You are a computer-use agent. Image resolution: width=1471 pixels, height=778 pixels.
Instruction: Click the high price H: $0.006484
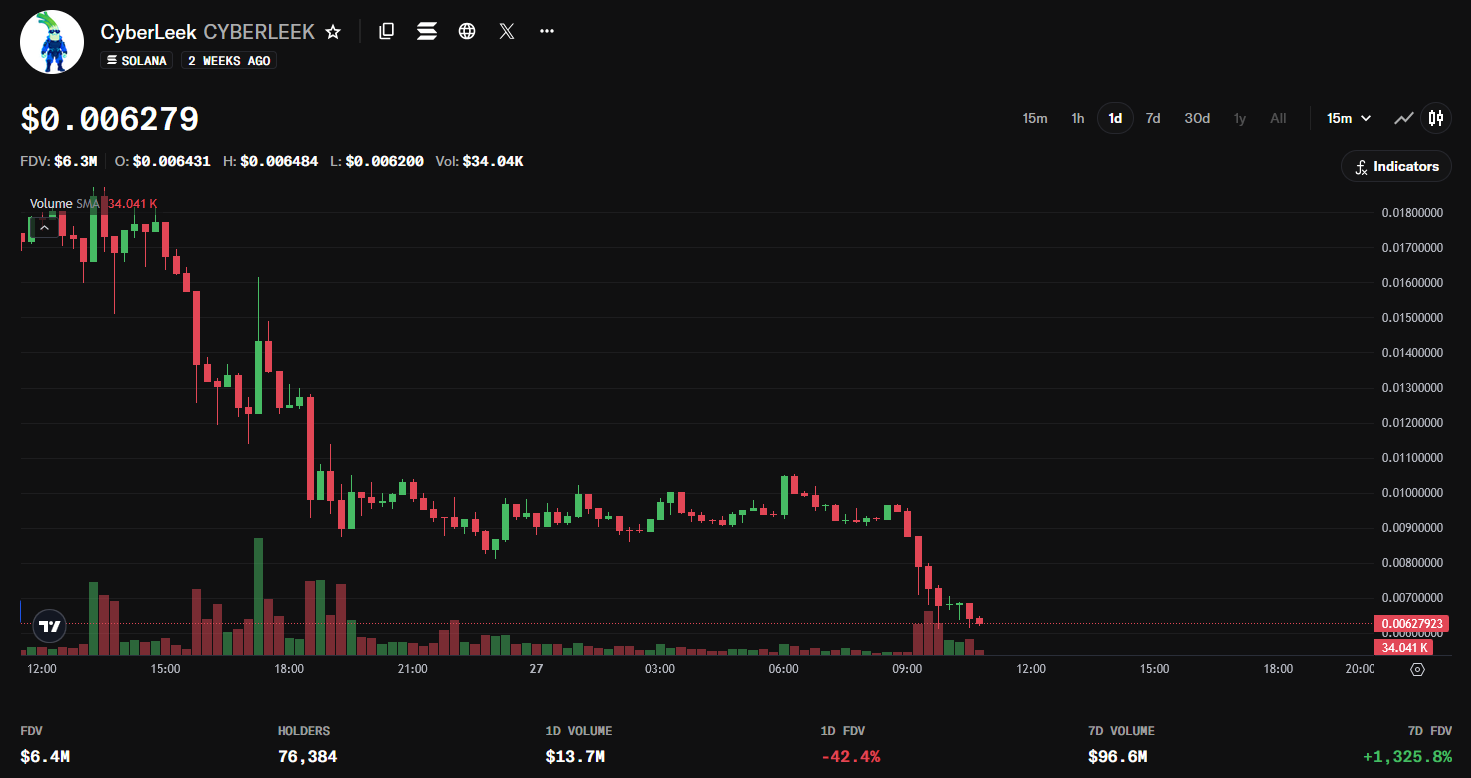click(270, 160)
